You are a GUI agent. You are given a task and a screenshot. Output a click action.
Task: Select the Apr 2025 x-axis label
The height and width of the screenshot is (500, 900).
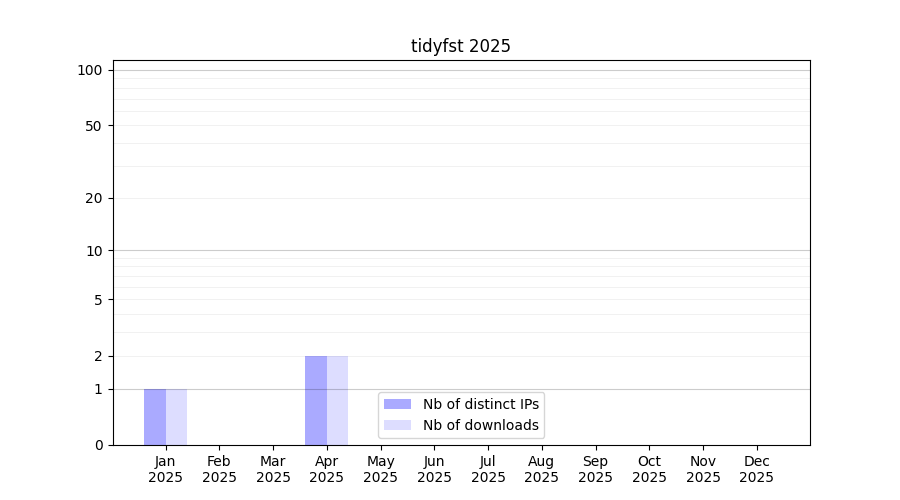point(327,469)
